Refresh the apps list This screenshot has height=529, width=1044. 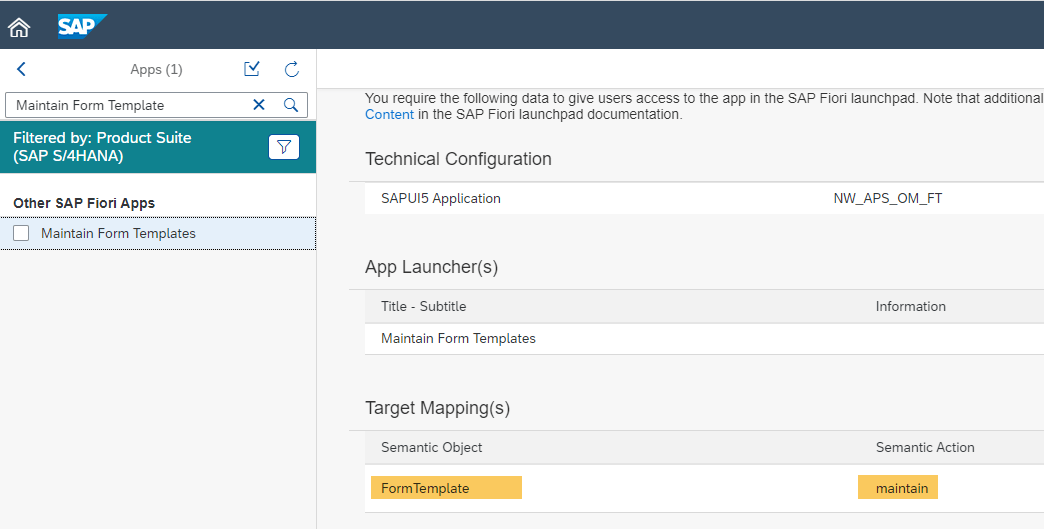292,70
